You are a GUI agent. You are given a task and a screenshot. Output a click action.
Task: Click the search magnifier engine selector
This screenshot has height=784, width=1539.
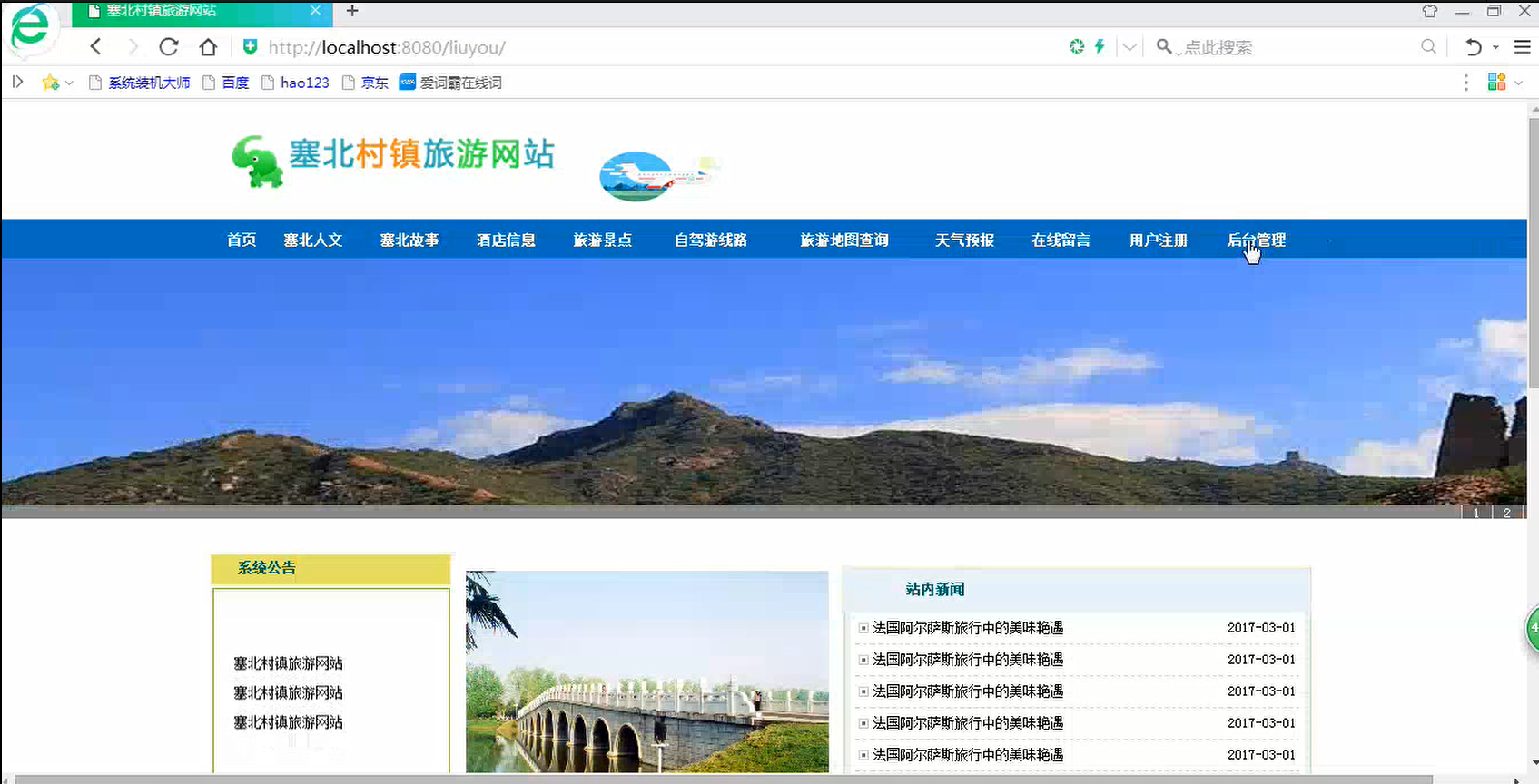(1166, 46)
